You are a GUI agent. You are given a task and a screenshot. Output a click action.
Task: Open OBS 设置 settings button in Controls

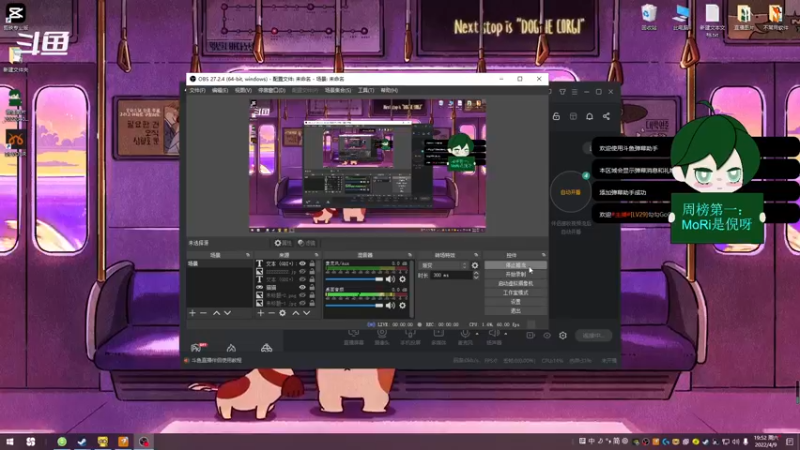click(515, 302)
